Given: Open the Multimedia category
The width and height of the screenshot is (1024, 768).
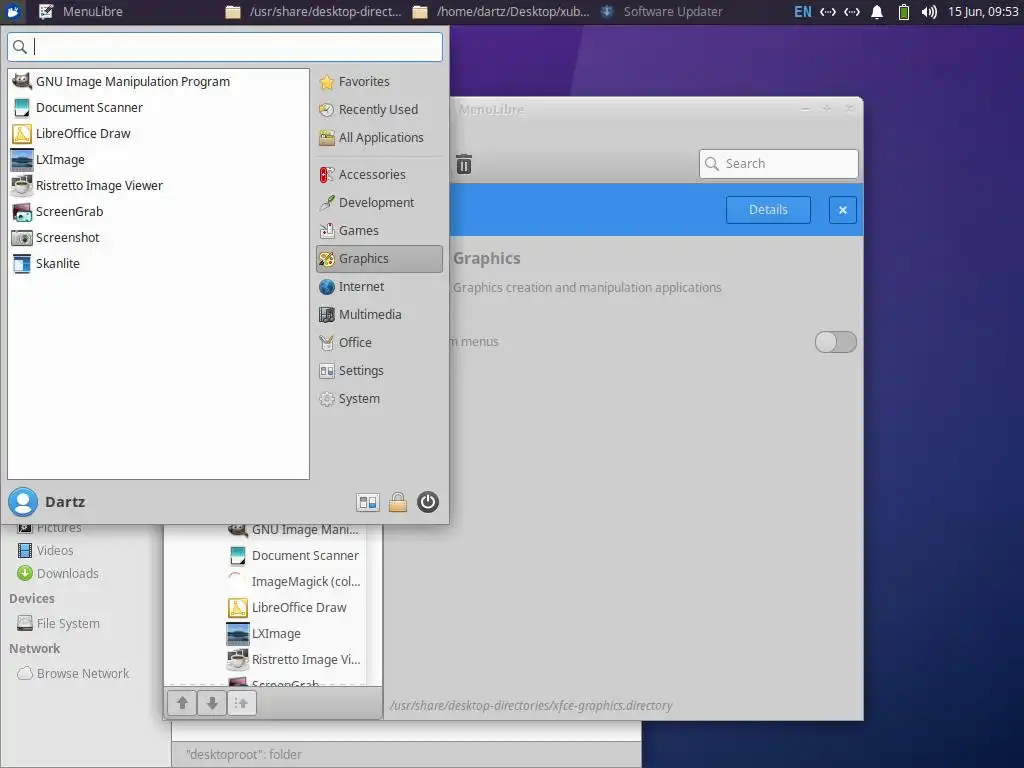Looking at the screenshot, I should (x=379, y=315).
